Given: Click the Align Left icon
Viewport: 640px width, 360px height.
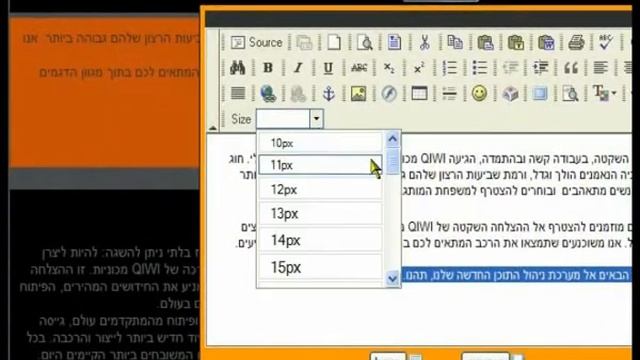Looking at the screenshot, I should (x=601, y=68).
